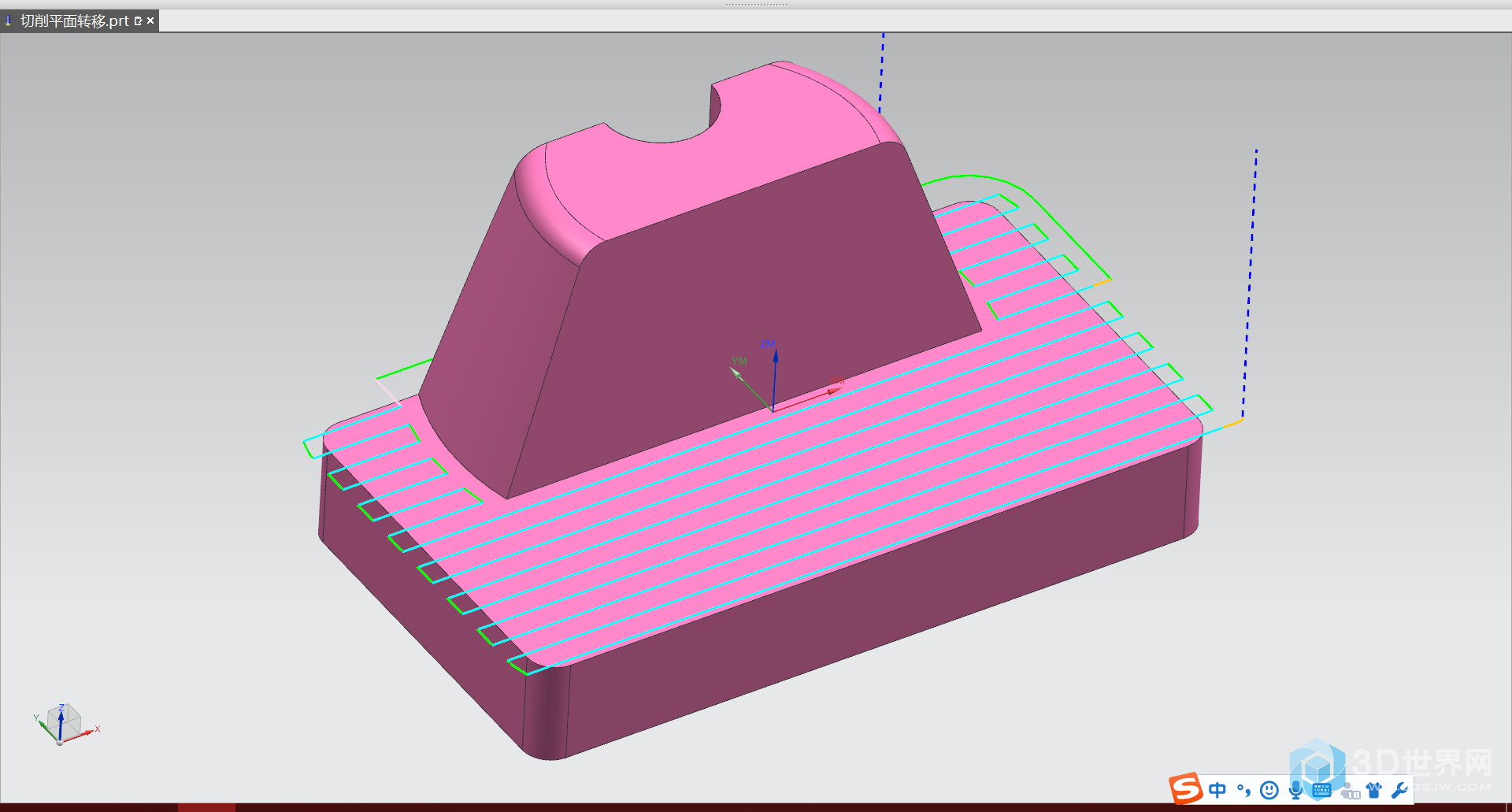Click the modified-file icon beside the 切削平面转移.prt tab title

point(138,21)
